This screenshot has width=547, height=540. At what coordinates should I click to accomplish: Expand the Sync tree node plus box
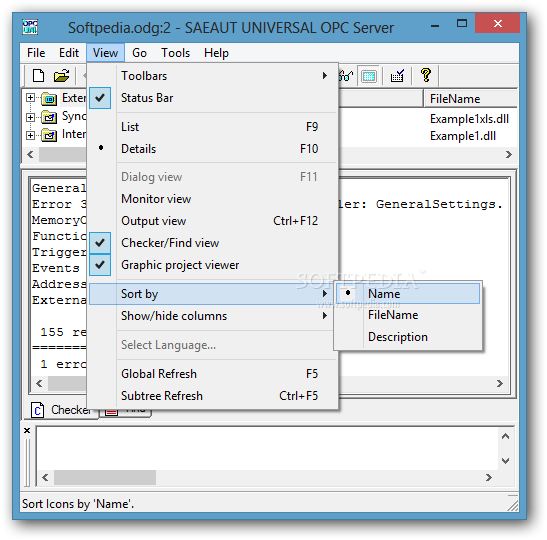pos(30,117)
